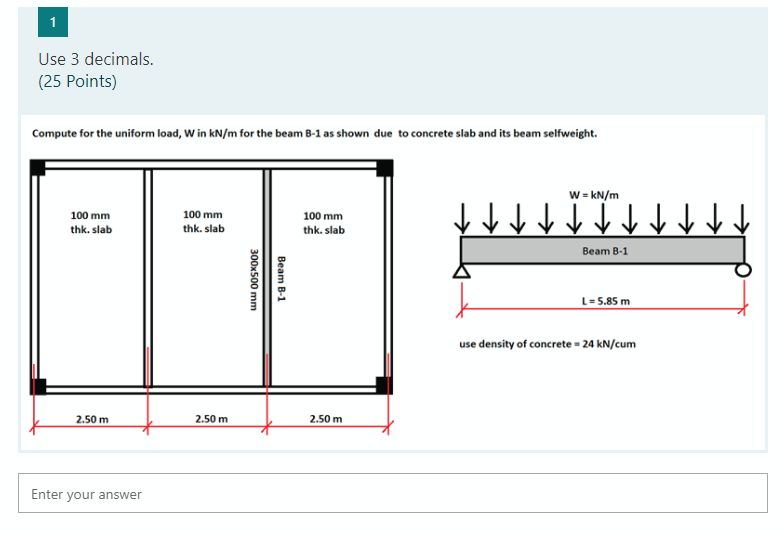Click the question number 1 badge

[x=53, y=22]
